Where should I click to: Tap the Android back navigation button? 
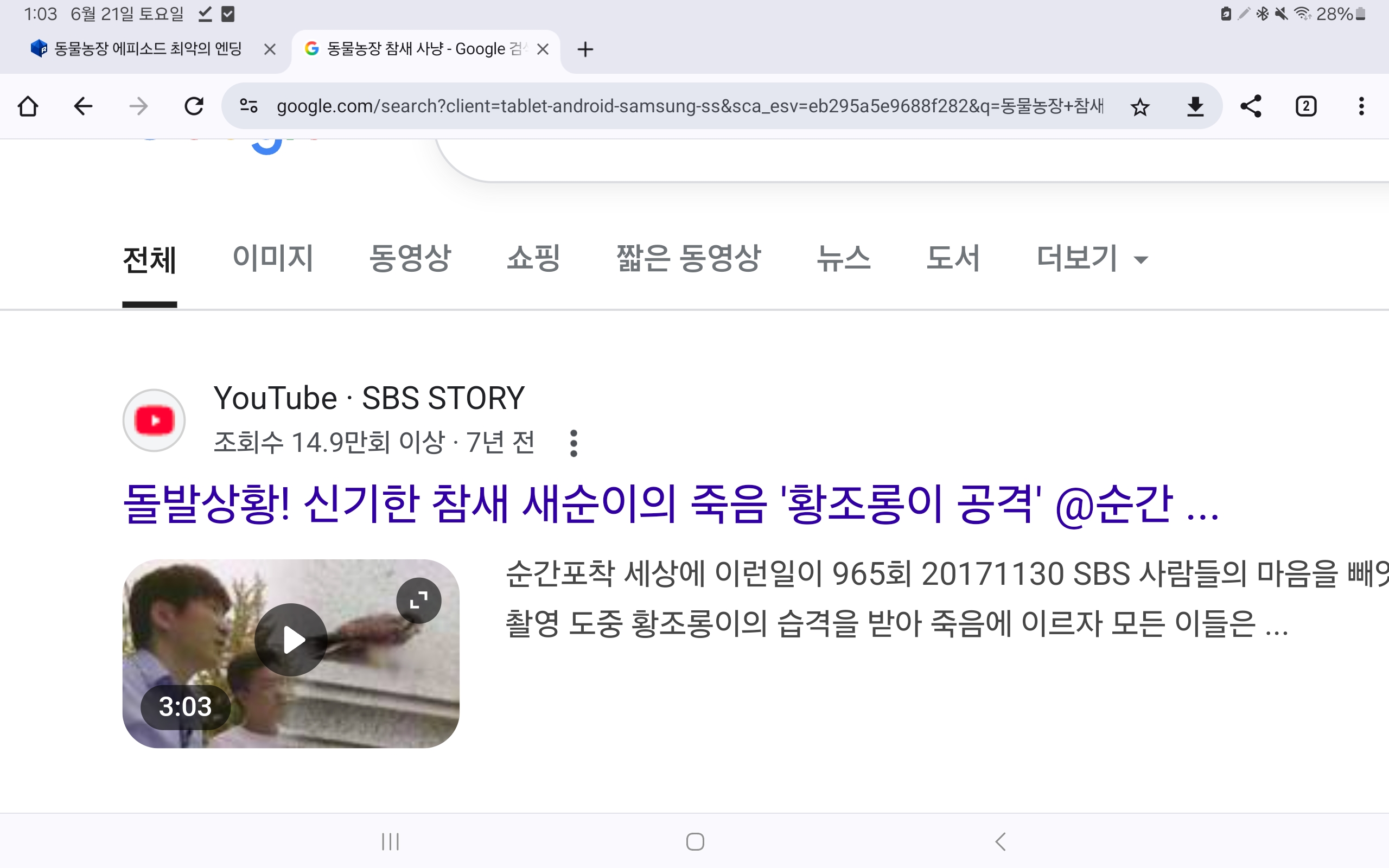point(1001,841)
